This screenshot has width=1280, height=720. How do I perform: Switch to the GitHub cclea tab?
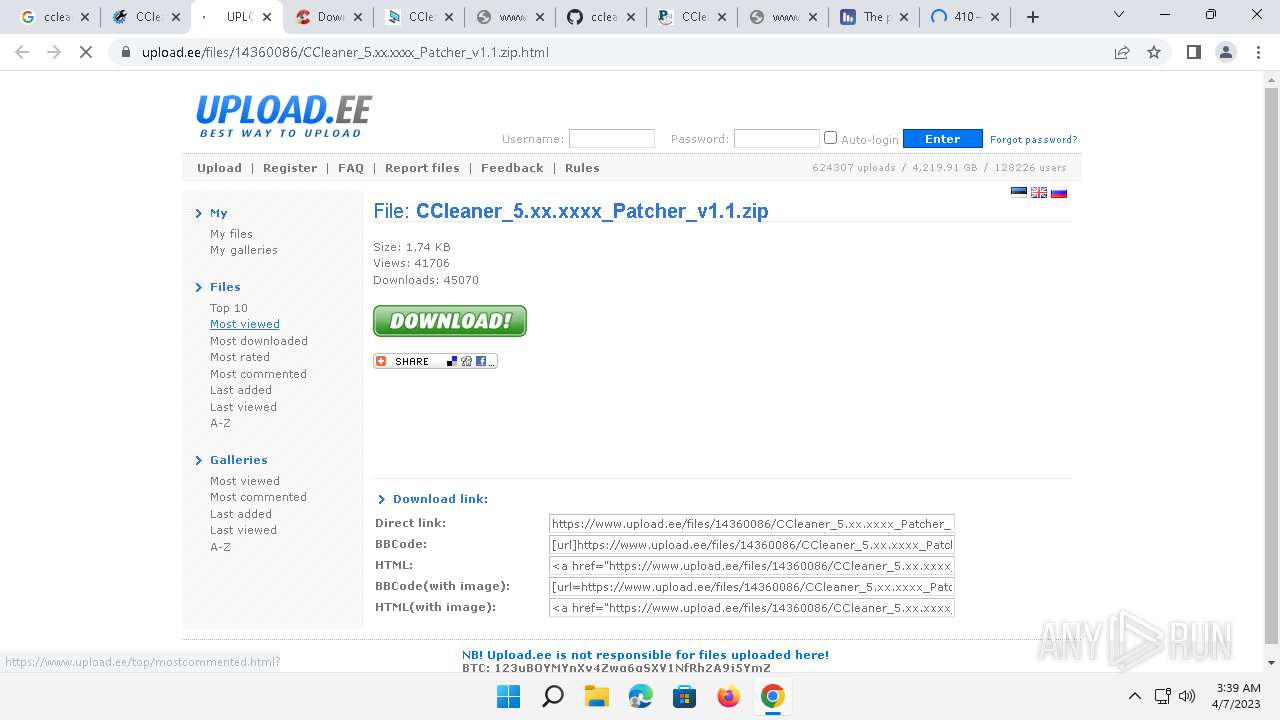click(604, 17)
